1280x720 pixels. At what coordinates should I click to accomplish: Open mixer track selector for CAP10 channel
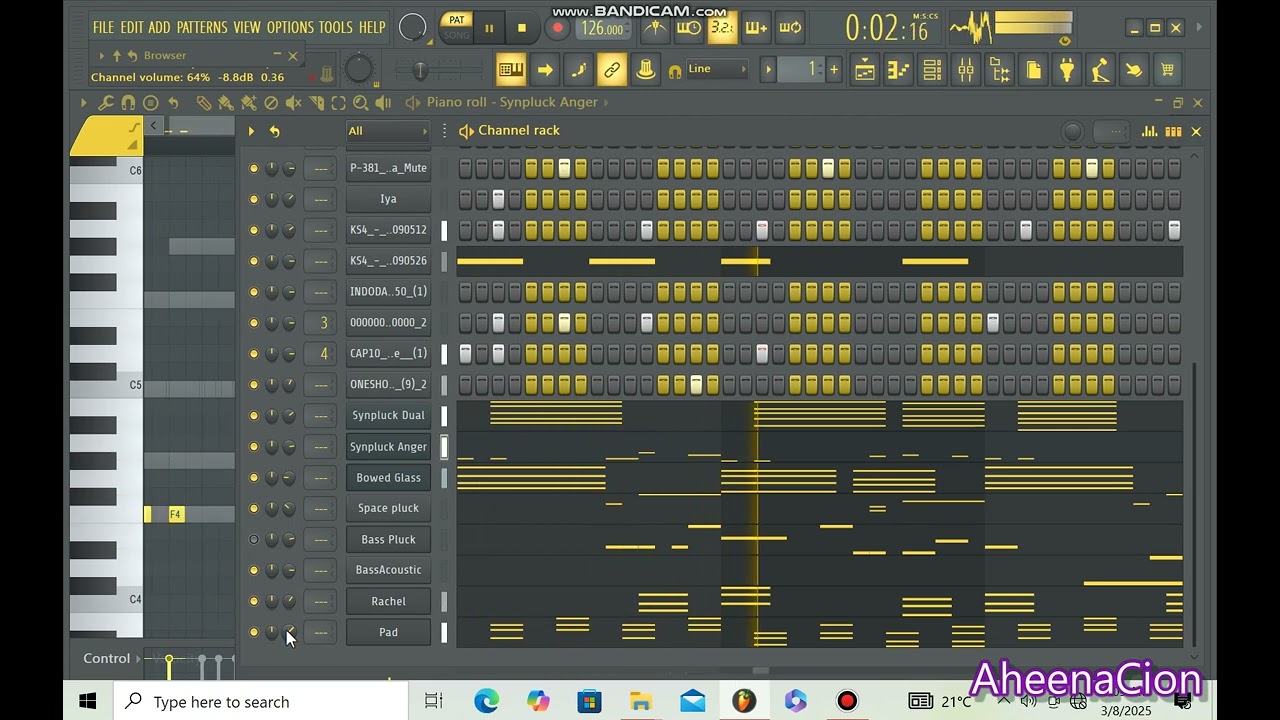[322, 353]
